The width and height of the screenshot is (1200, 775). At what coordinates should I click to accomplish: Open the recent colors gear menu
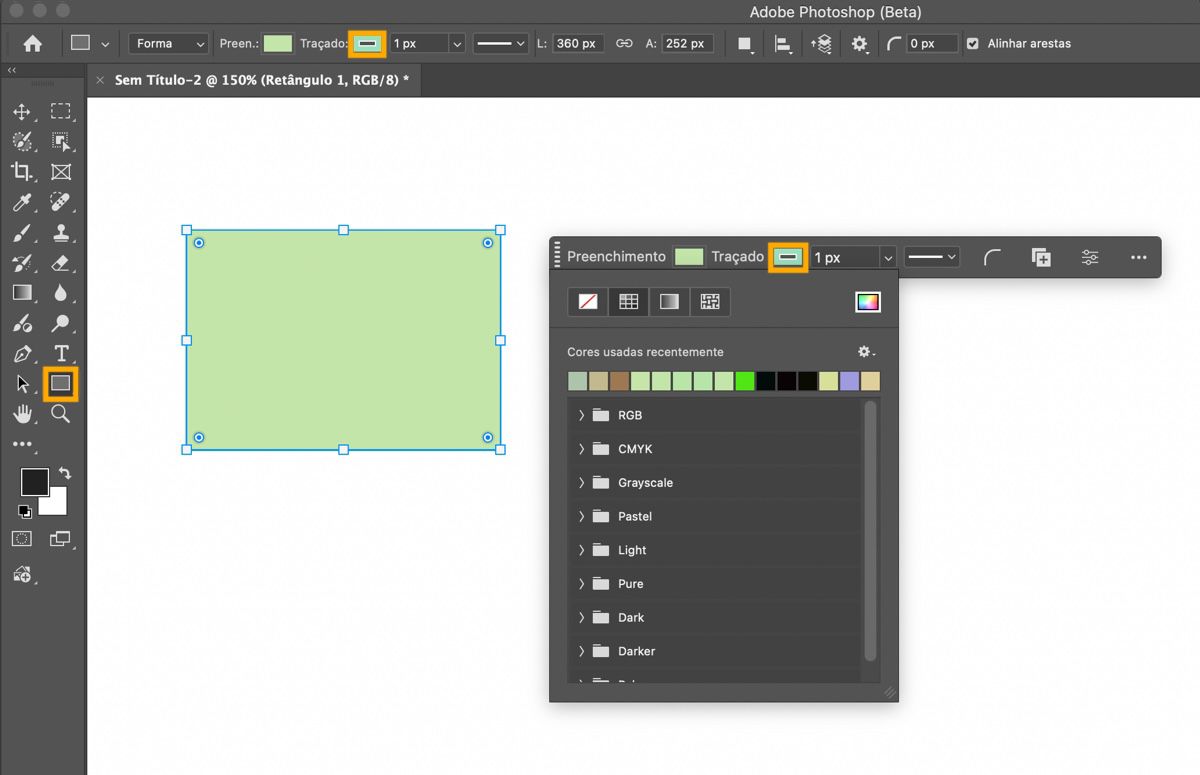[866, 352]
